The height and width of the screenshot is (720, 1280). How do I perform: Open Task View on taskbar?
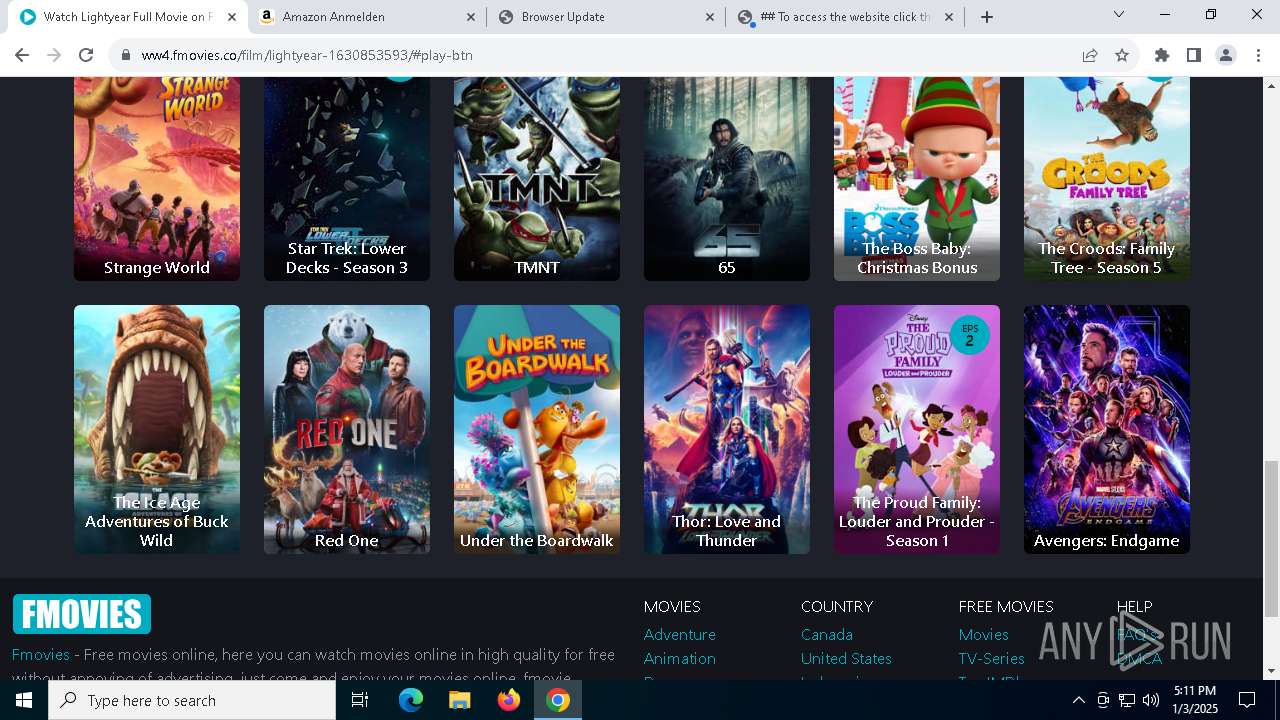(x=360, y=700)
